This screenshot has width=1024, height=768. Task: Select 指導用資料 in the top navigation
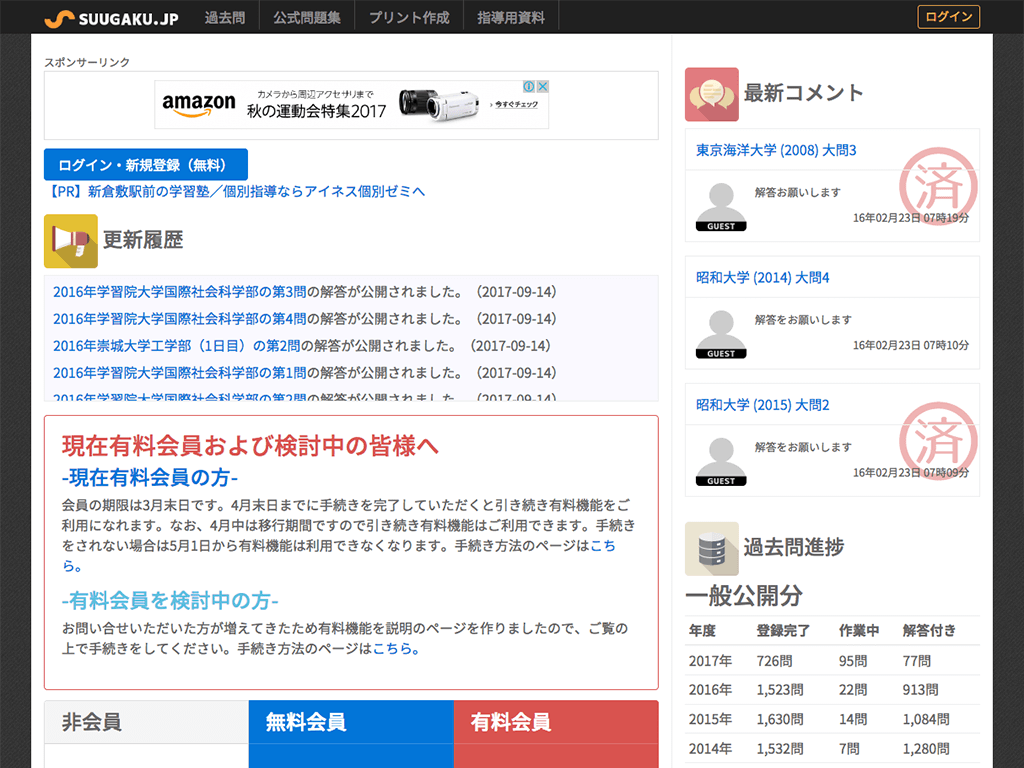(511, 18)
